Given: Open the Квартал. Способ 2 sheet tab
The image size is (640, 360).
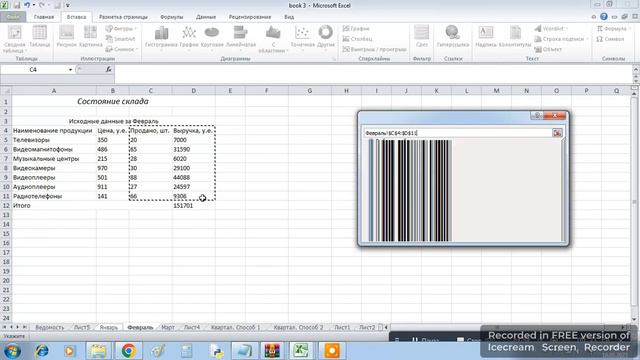Looking at the screenshot, I should [298, 327].
